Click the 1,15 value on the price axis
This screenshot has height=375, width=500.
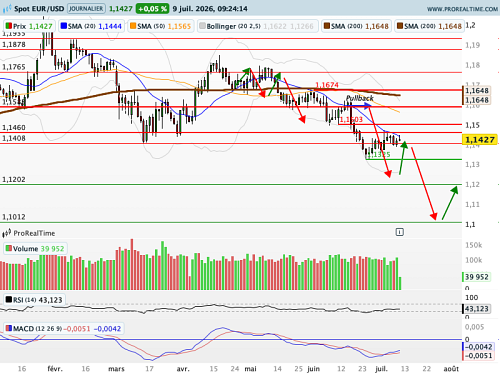472,125
